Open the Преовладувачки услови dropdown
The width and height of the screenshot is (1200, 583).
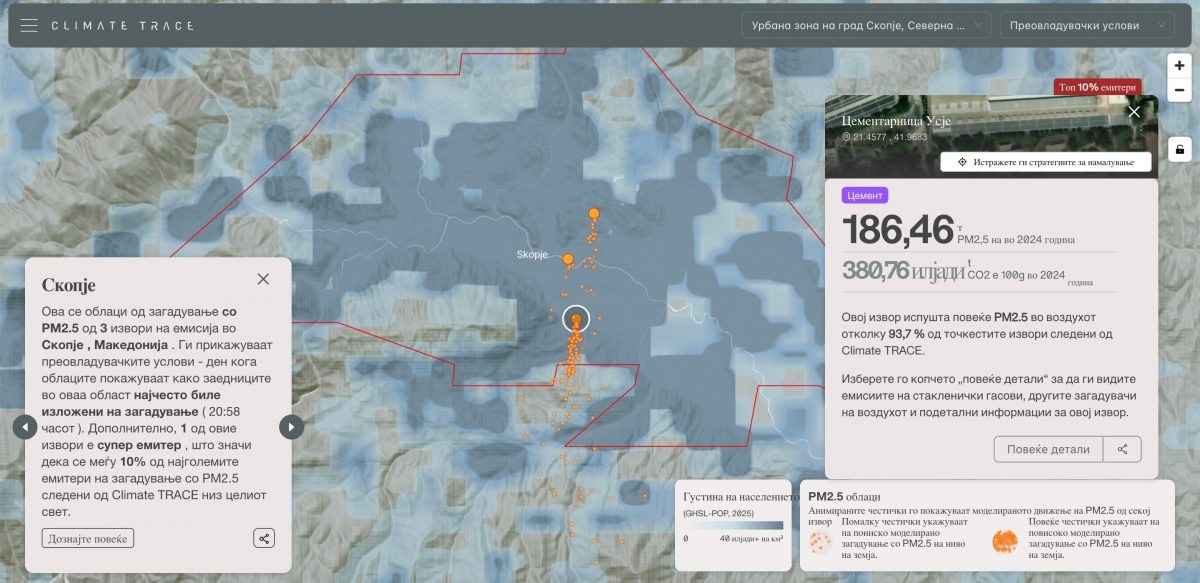pyautogui.click(x=1087, y=25)
